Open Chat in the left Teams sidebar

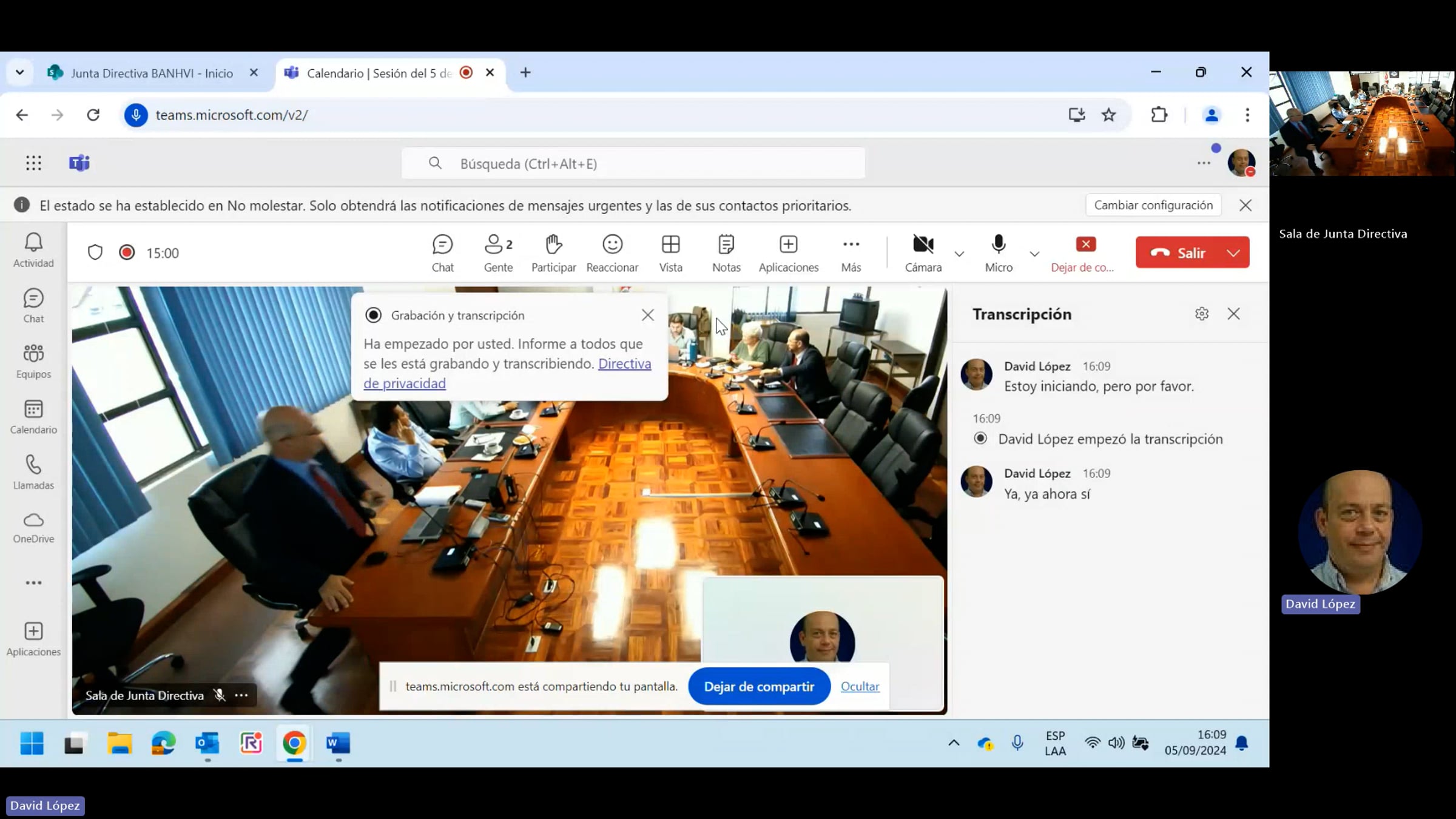33,306
